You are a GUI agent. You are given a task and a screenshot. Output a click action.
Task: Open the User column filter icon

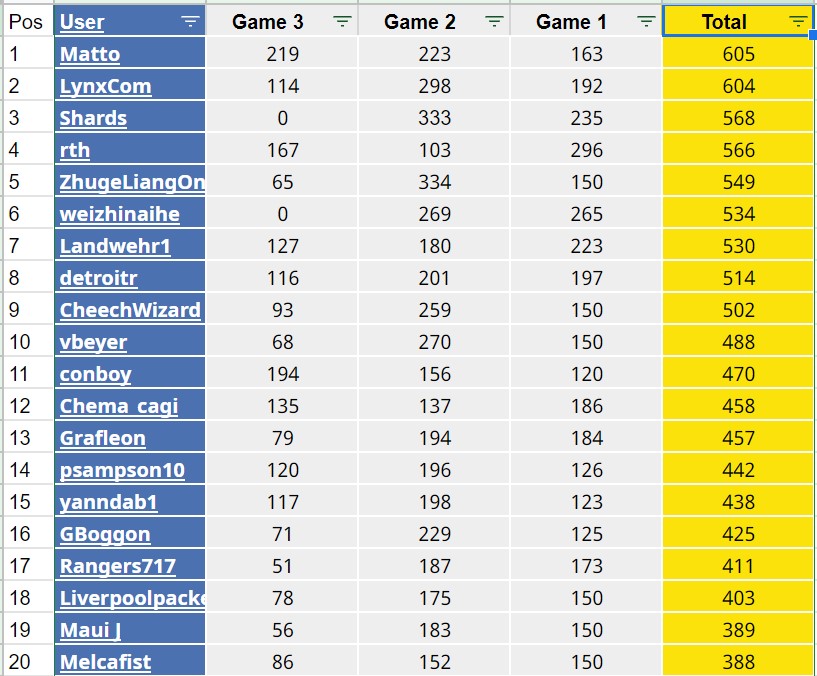point(190,22)
